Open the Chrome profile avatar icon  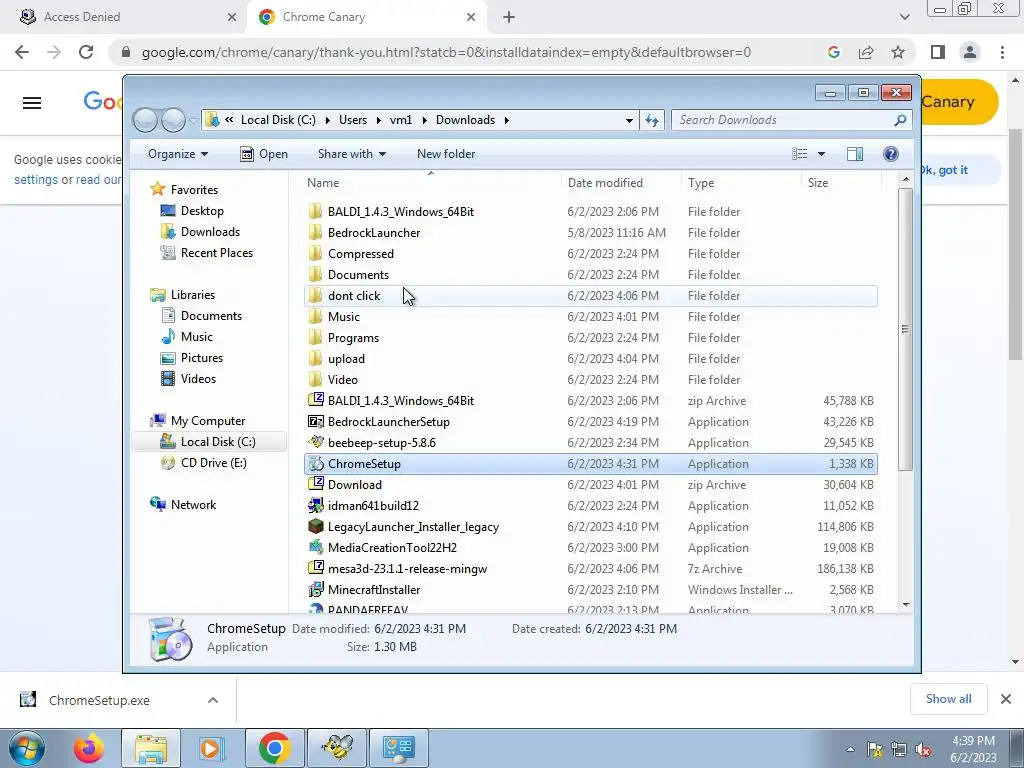[x=970, y=52]
